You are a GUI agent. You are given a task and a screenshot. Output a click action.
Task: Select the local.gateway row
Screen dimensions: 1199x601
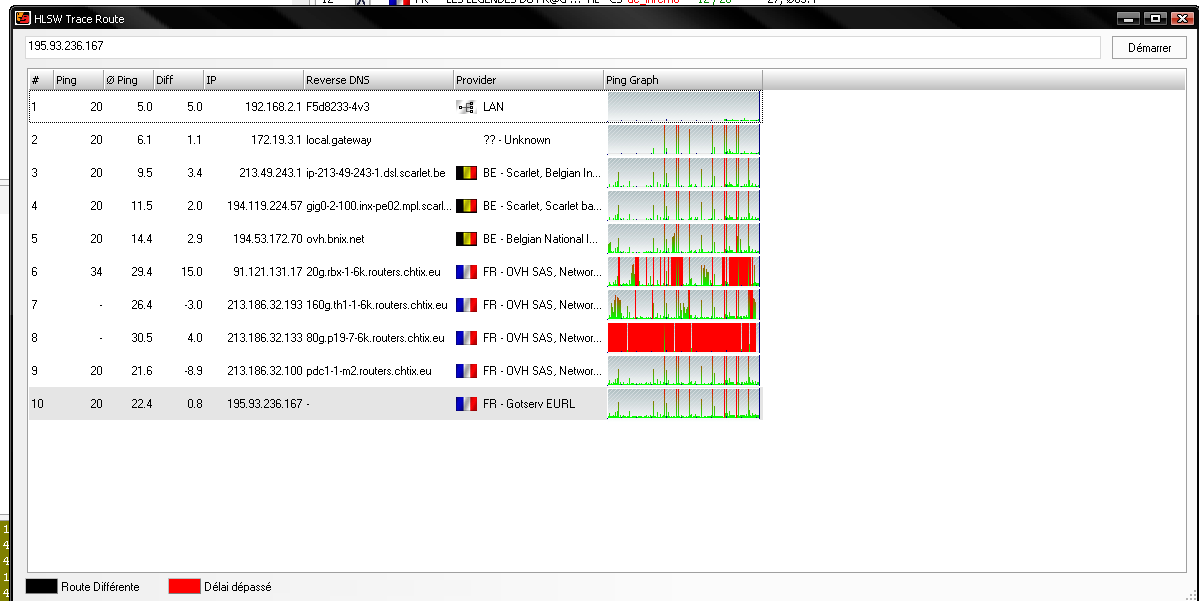coord(338,140)
